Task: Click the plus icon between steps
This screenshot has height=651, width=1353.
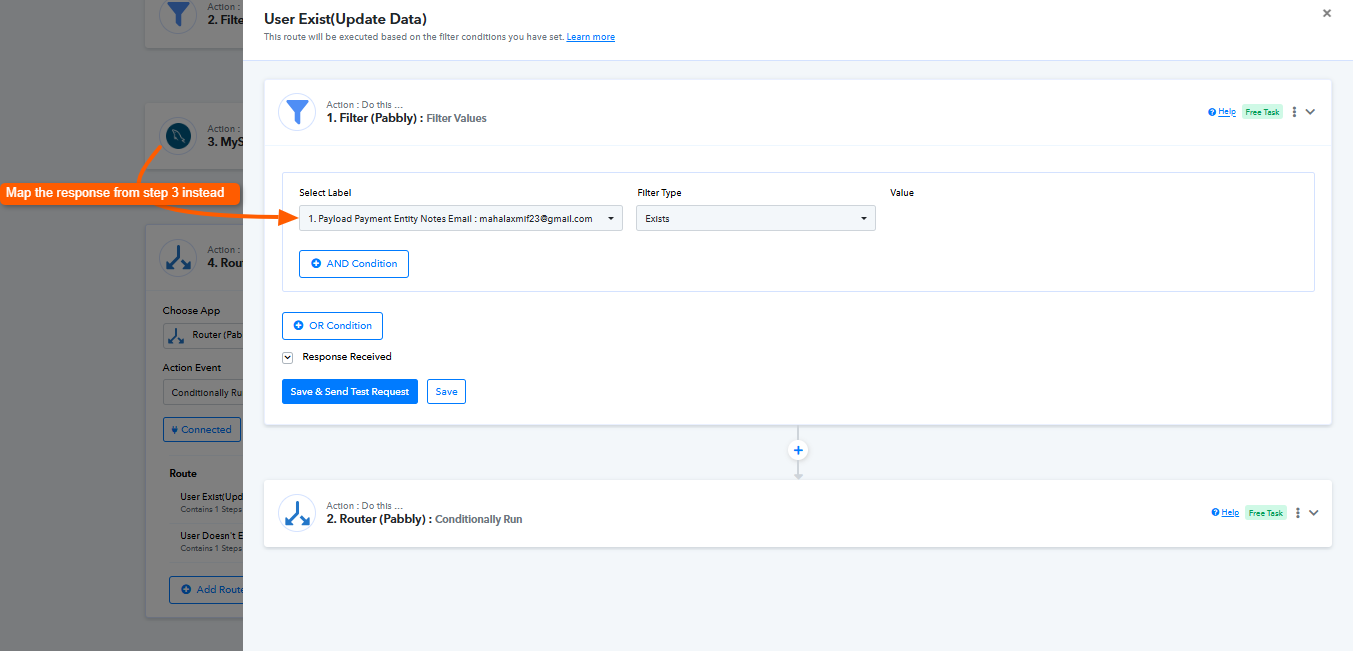Action: click(798, 450)
